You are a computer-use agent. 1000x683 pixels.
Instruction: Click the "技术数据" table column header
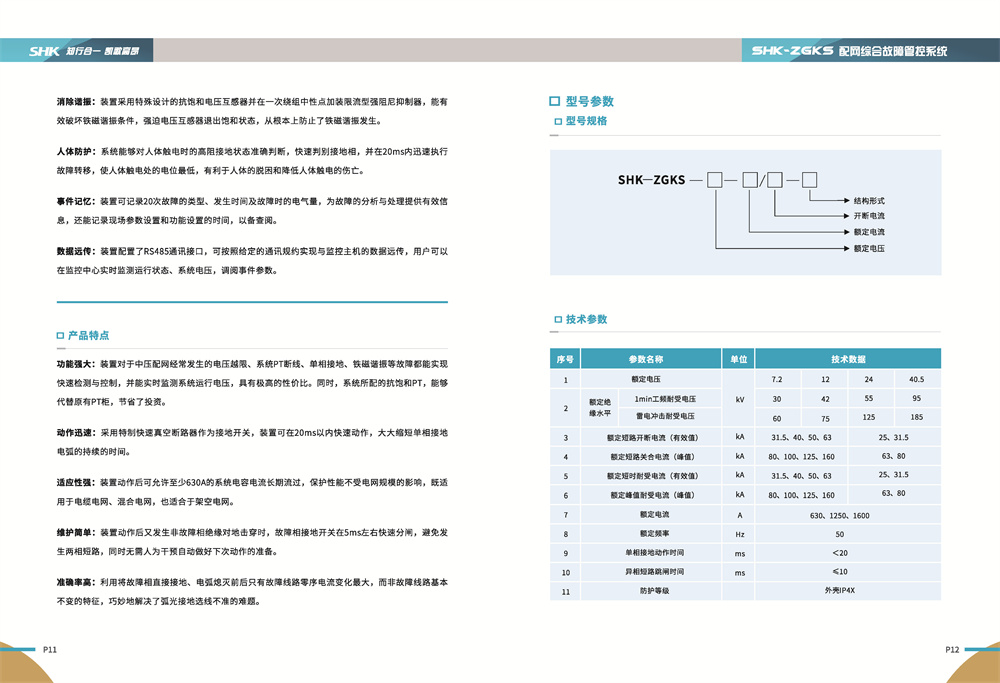point(848,359)
